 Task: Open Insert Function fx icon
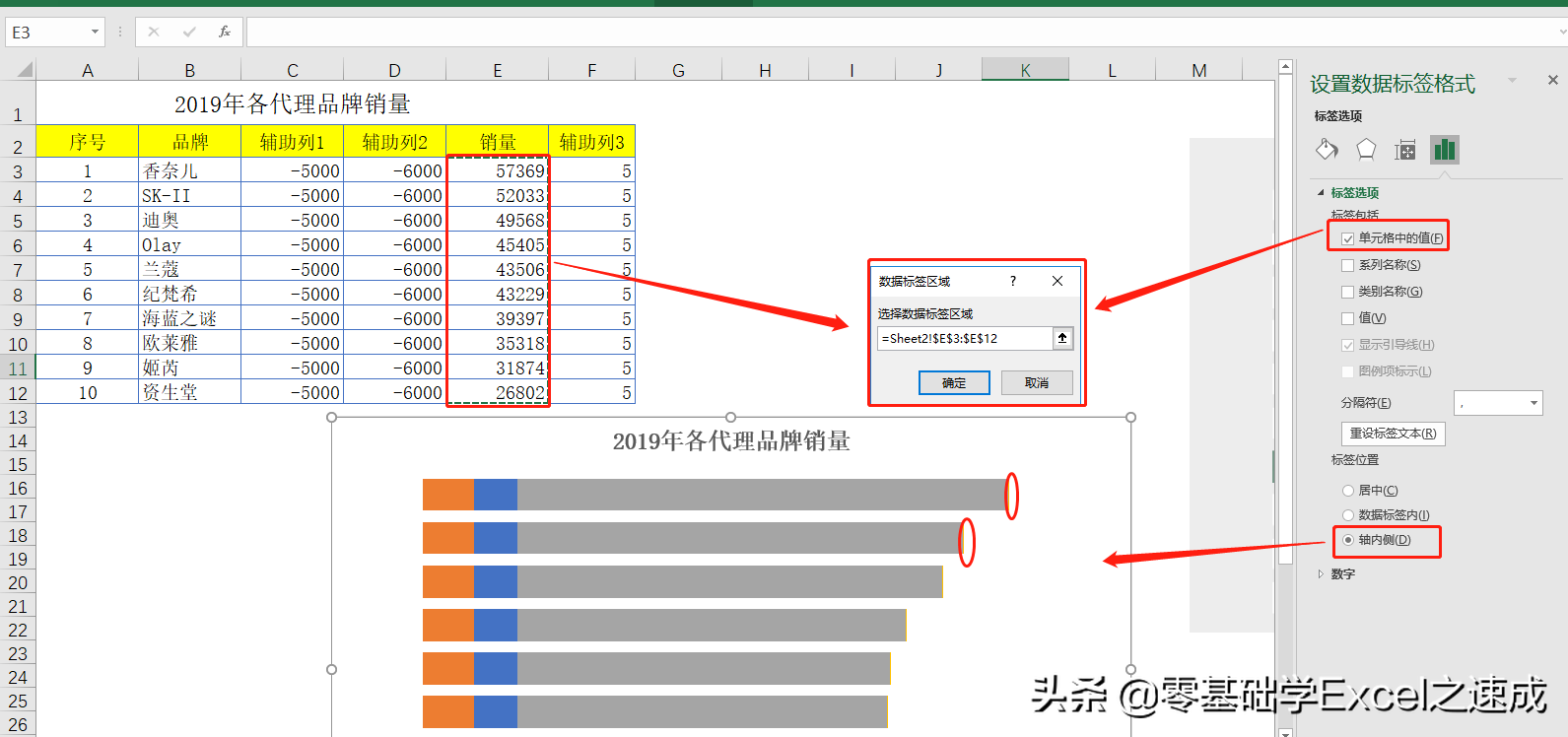(x=225, y=33)
